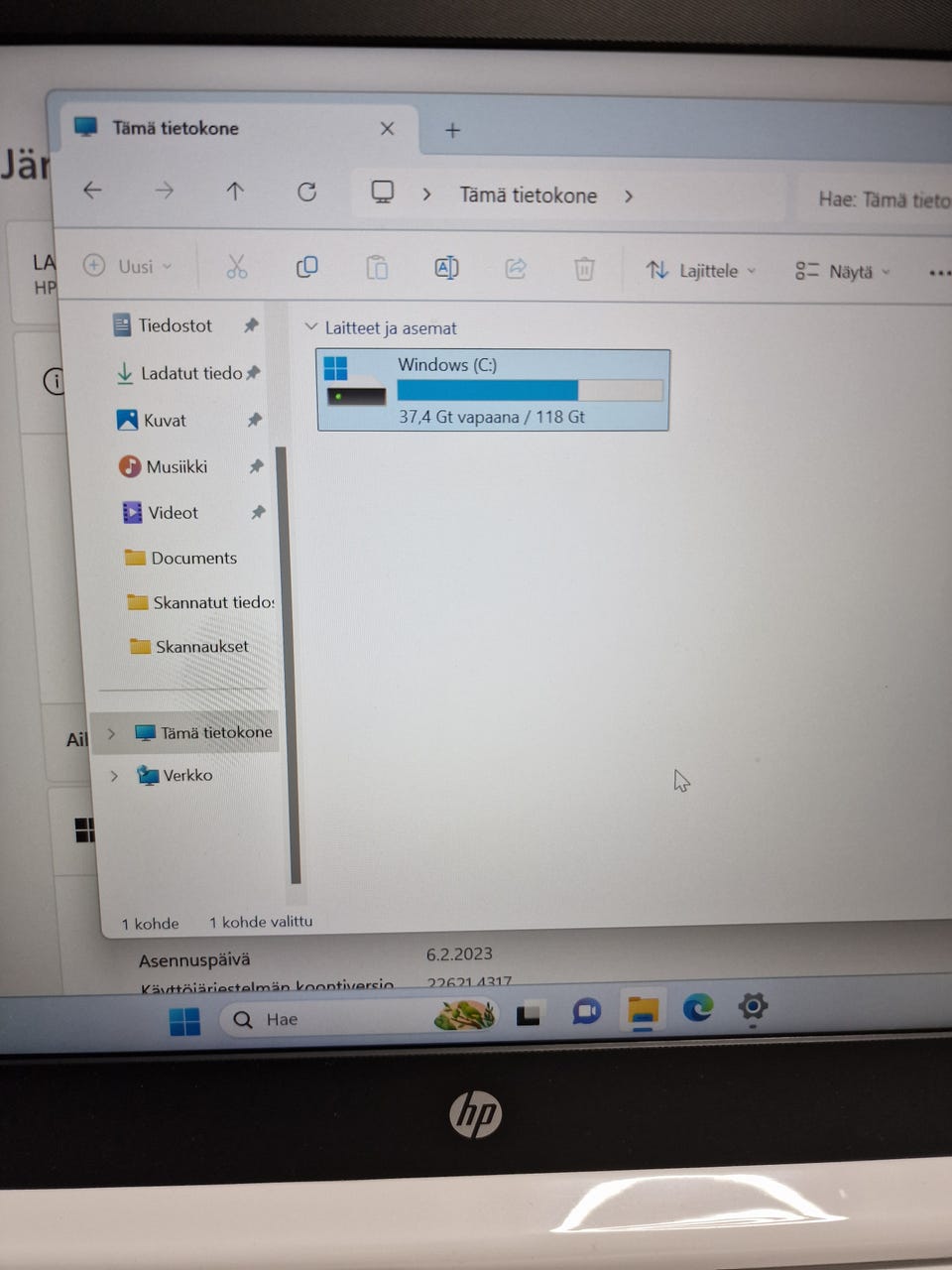Click the '1 kohde' status text
Screen dimensions: 952x1270
click(150, 924)
